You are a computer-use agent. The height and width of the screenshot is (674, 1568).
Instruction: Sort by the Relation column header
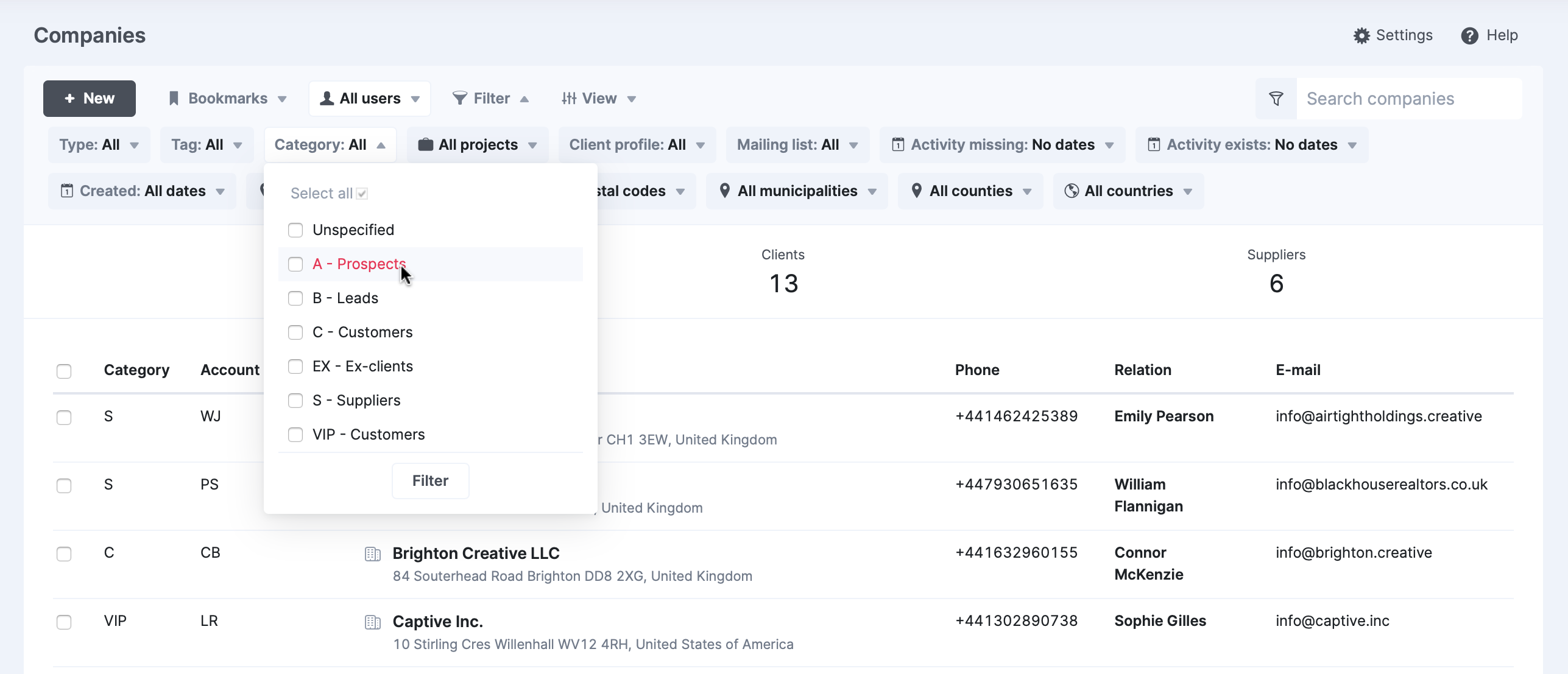coord(1143,370)
